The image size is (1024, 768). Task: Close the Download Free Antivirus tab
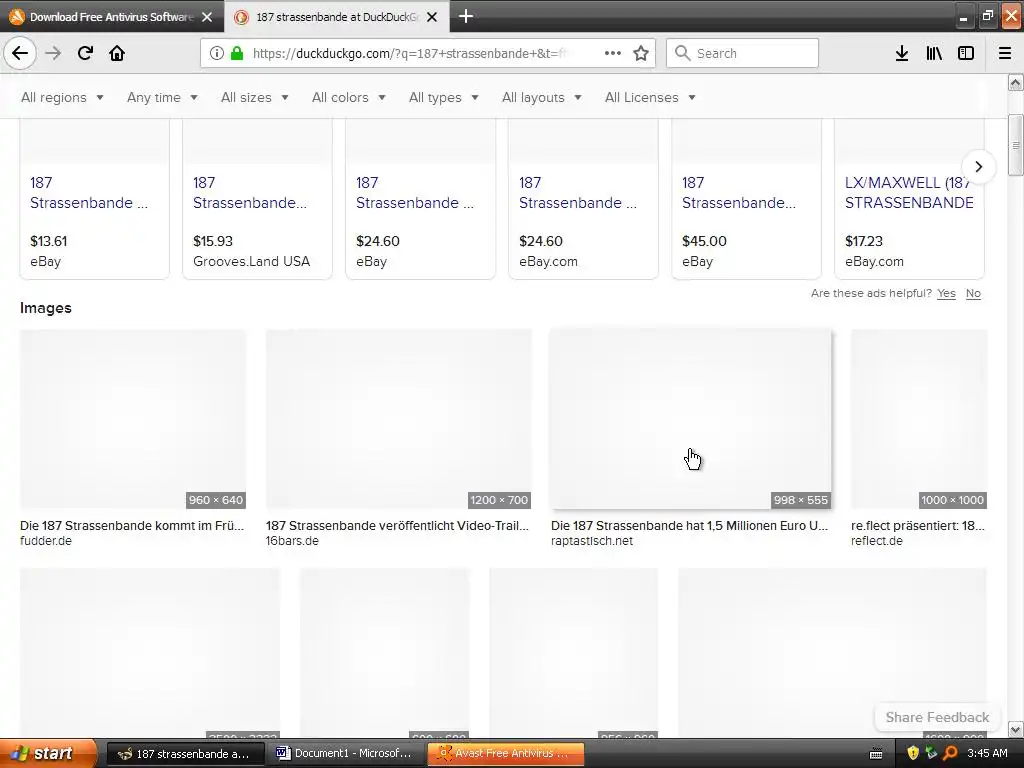(207, 17)
